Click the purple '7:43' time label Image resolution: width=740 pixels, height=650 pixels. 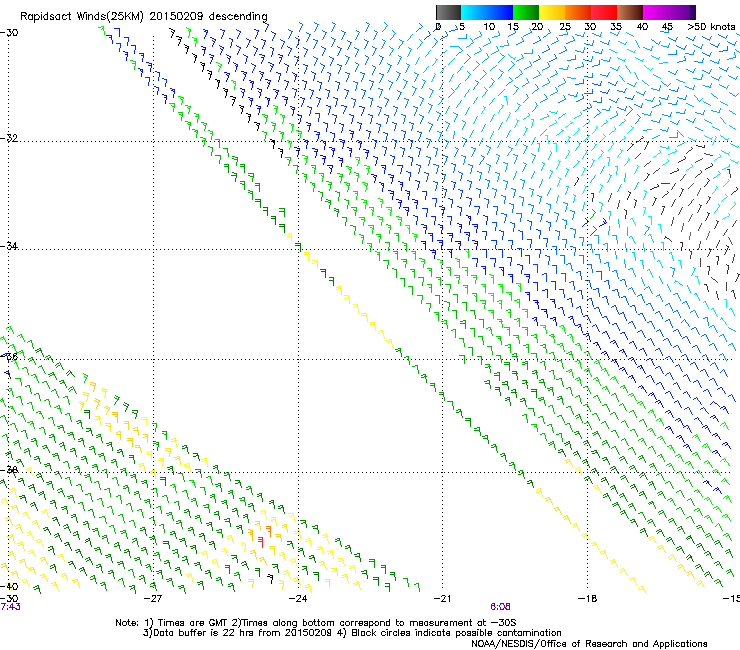point(10,607)
